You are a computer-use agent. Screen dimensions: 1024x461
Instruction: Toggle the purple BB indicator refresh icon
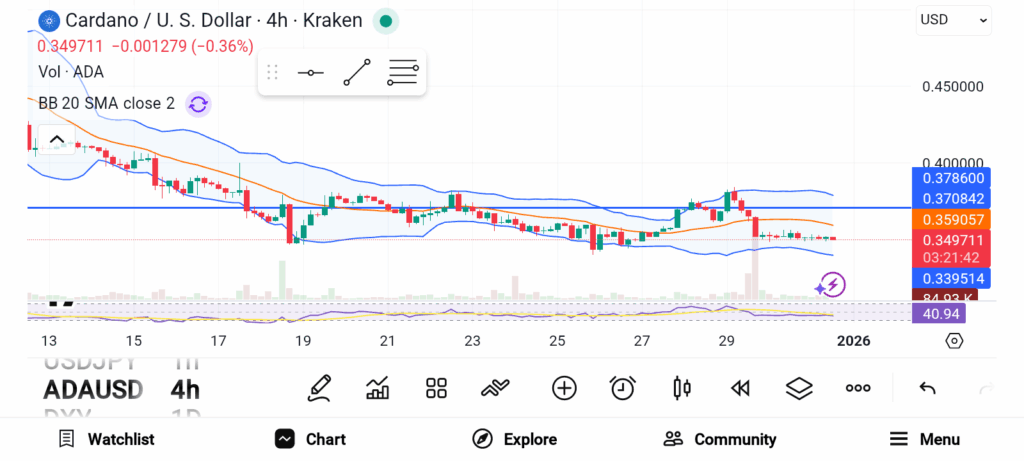(198, 103)
